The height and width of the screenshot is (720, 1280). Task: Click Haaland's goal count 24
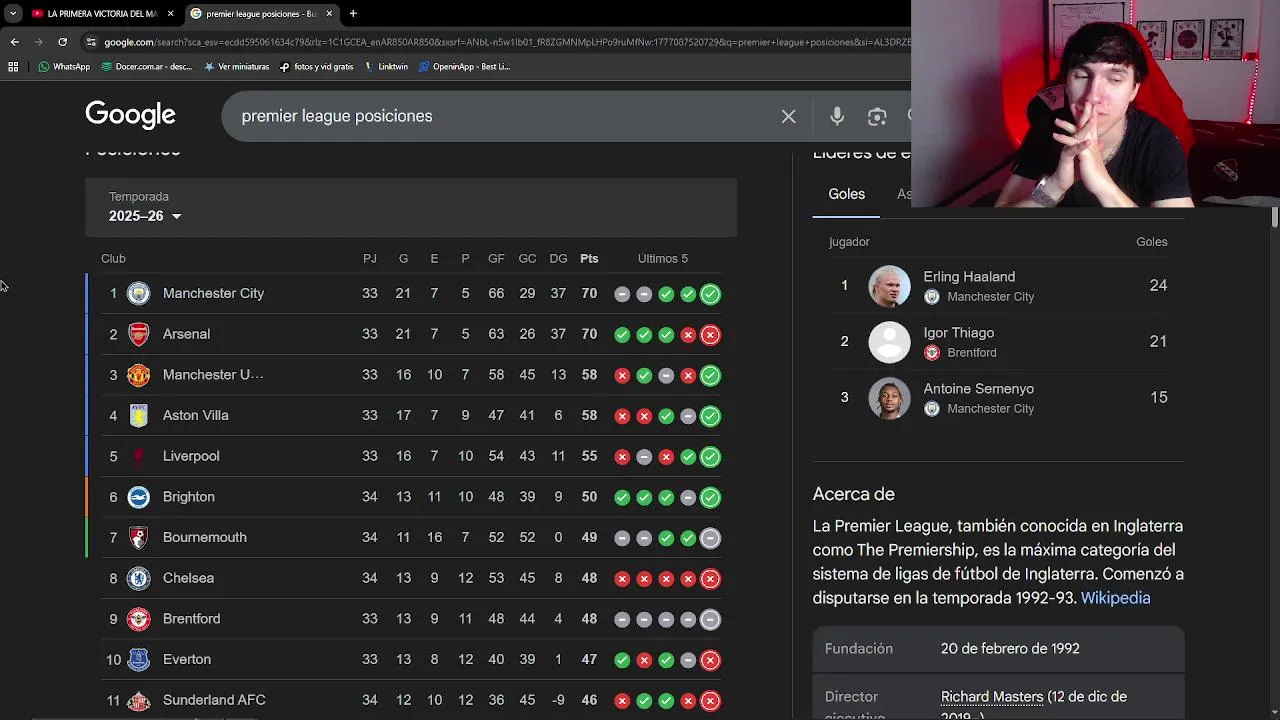point(1158,286)
